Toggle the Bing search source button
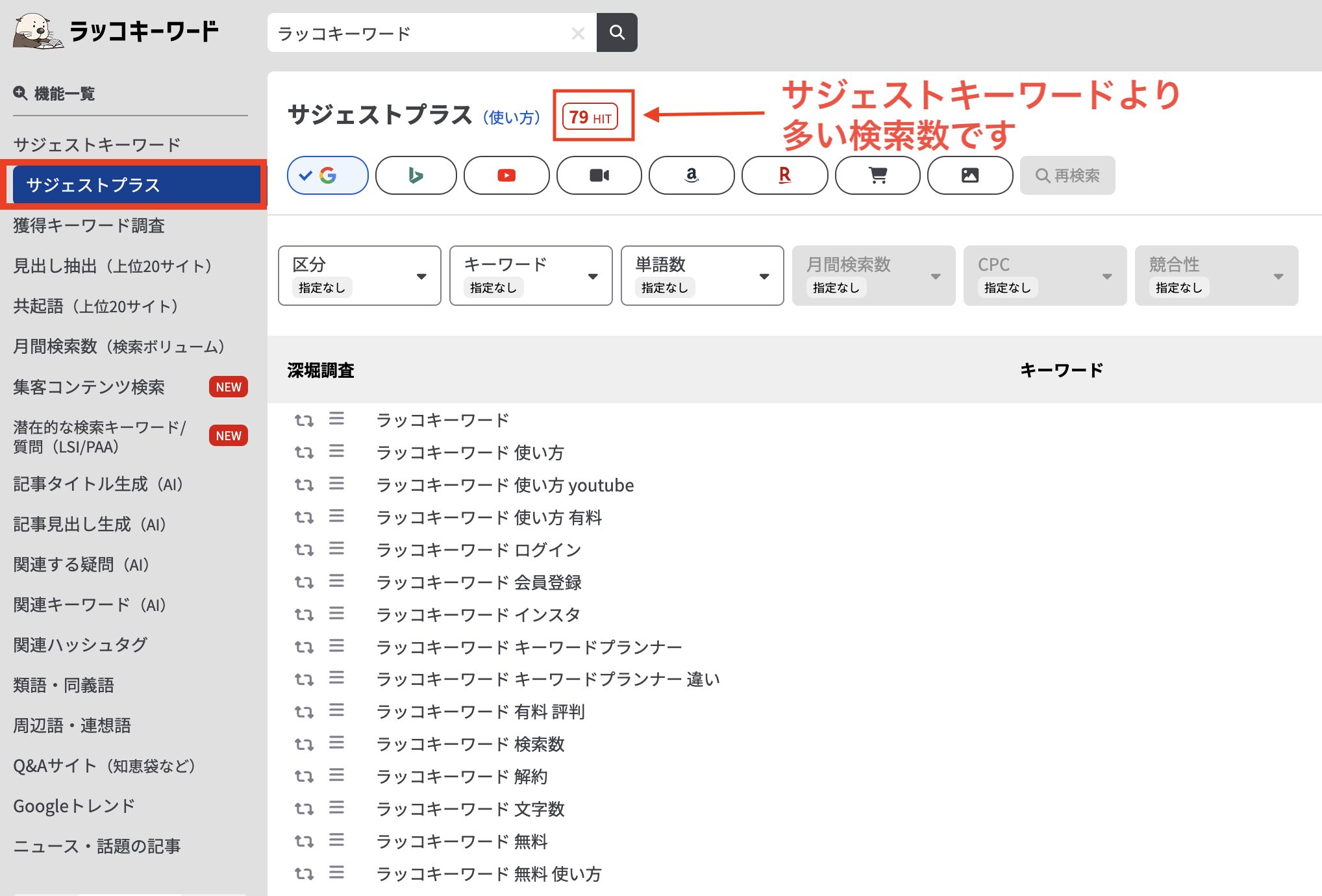The image size is (1322, 896). (416, 175)
